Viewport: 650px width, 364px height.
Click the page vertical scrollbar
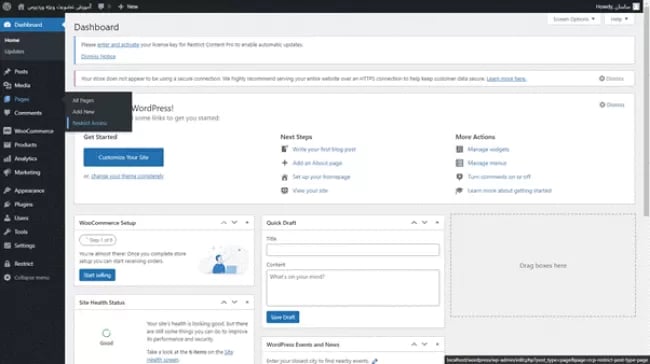(646, 112)
